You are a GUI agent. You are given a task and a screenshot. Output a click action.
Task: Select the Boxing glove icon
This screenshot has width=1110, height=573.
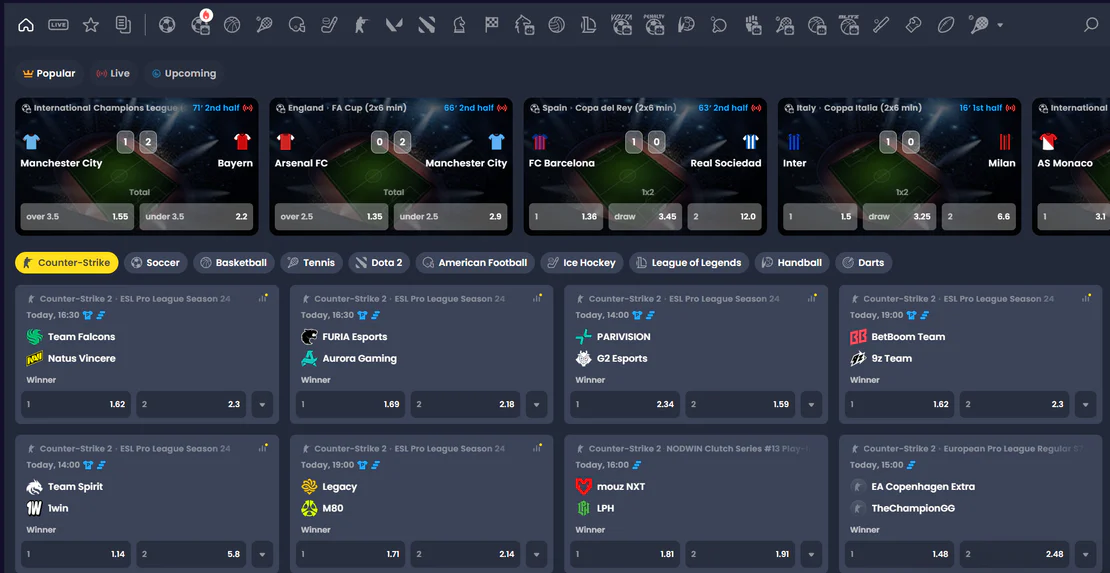(913, 25)
